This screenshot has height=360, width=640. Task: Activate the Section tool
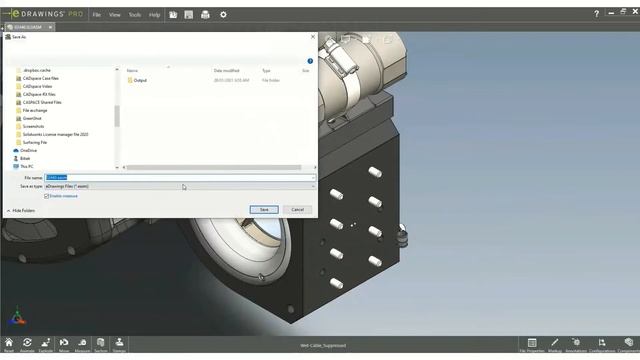pos(101,344)
